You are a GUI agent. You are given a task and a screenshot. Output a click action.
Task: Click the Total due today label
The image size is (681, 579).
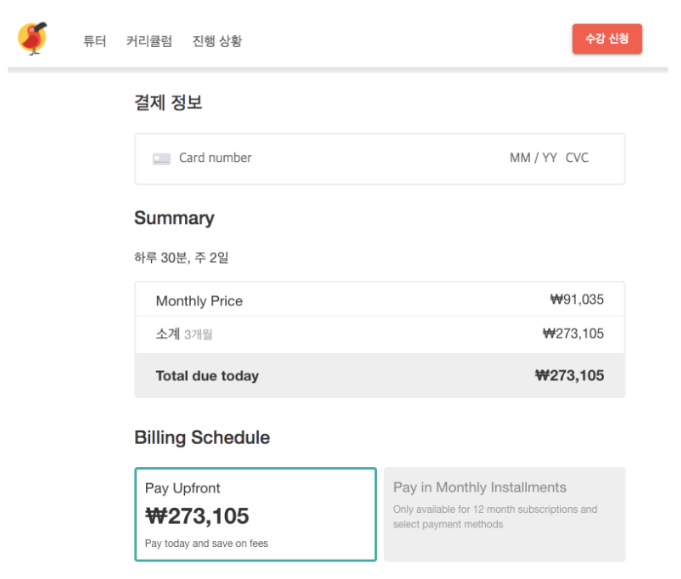207,376
